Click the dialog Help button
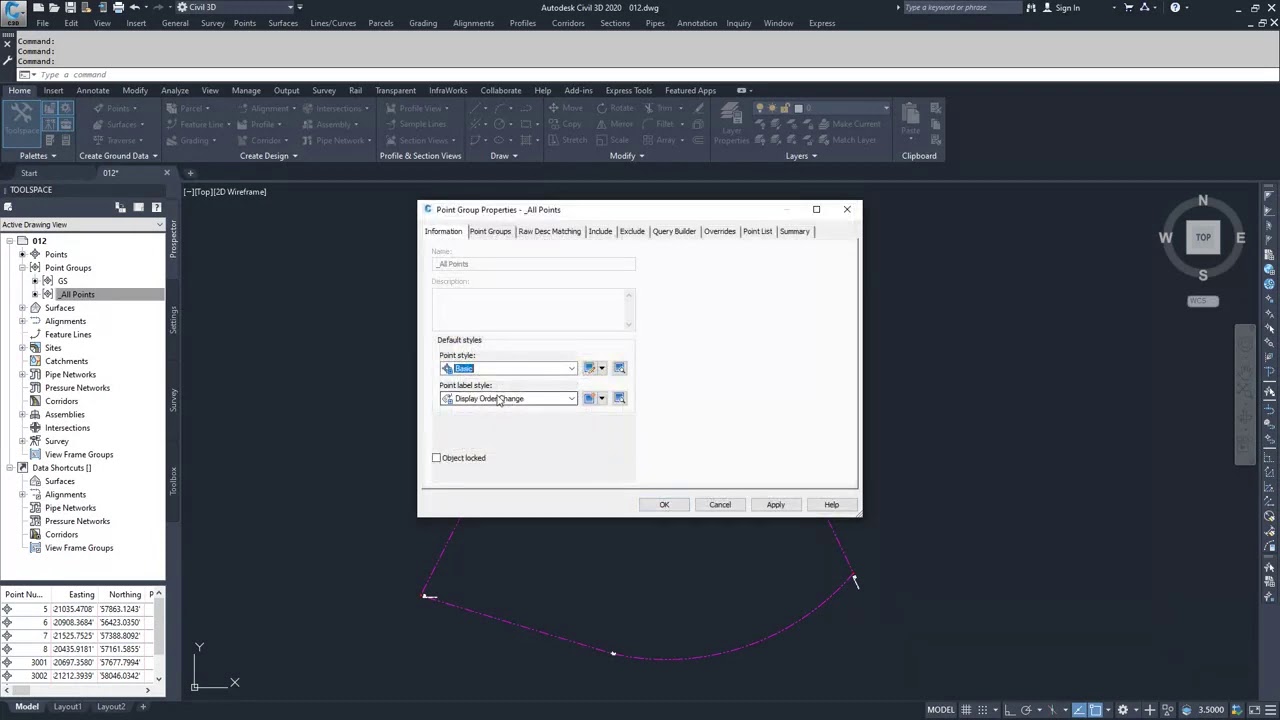1280x720 pixels. tap(831, 505)
